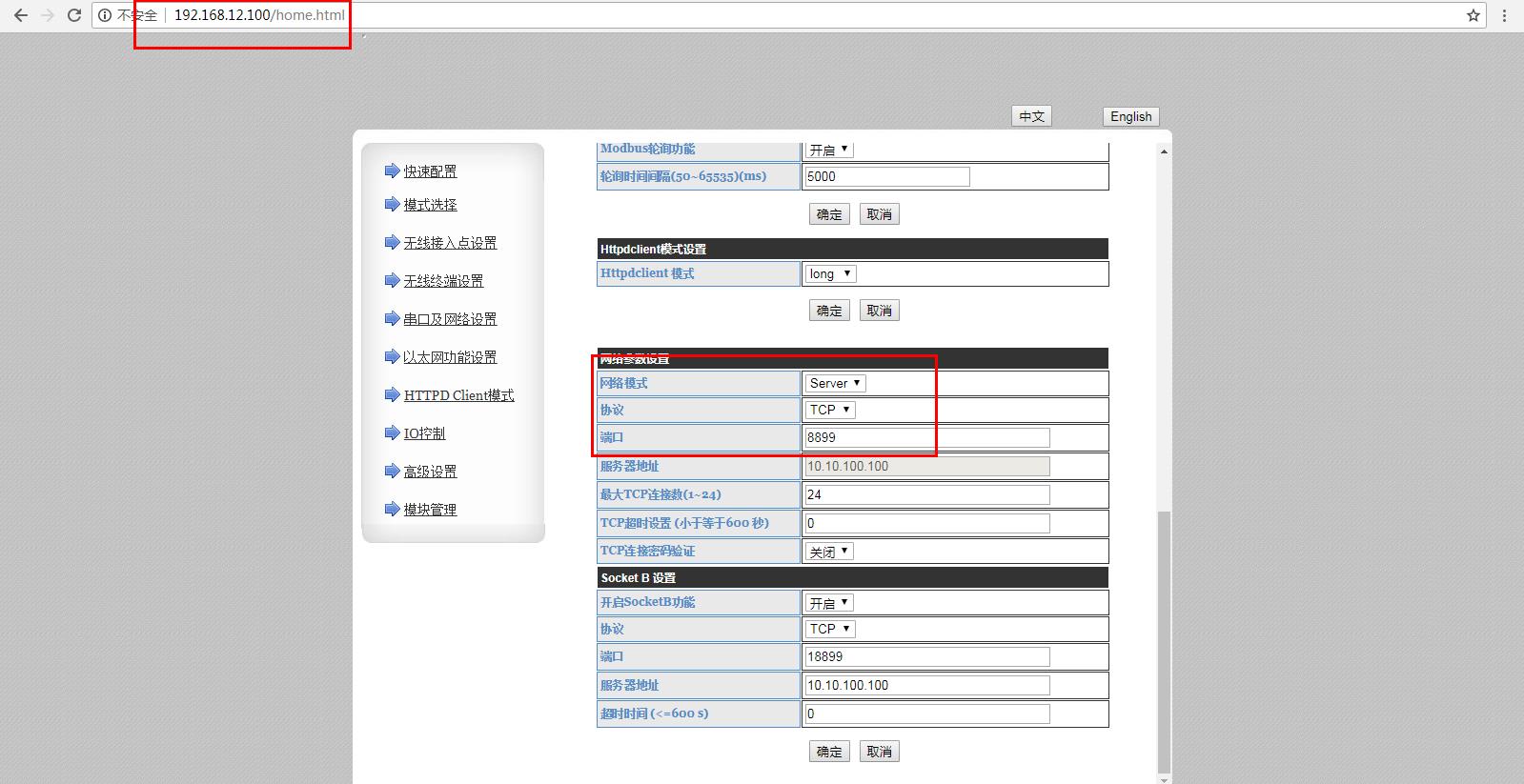1524x784 pixels.
Task: Open the 网络模式 Server dropdown
Action: click(835, 383)
